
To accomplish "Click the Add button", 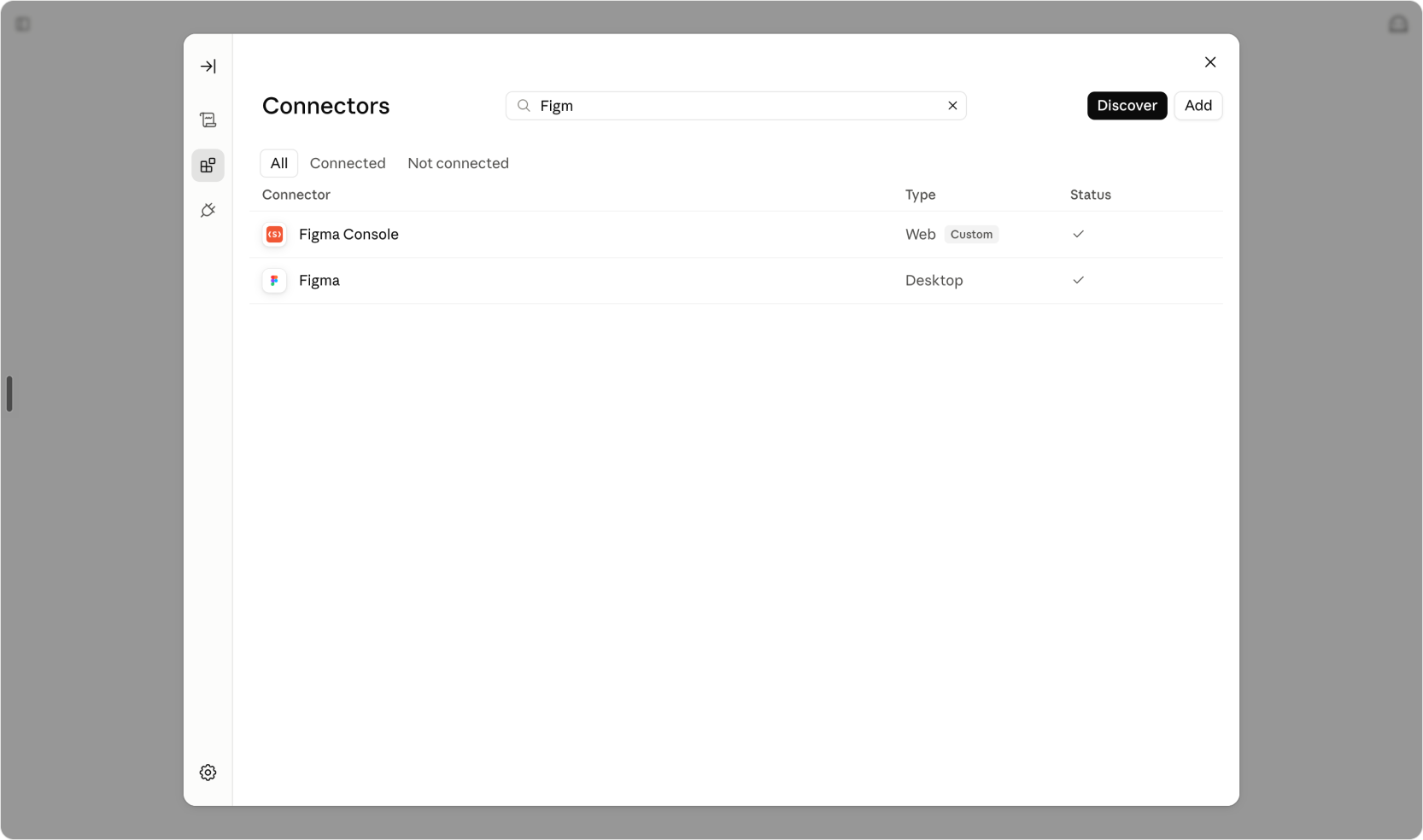I will coord(1198,106).
